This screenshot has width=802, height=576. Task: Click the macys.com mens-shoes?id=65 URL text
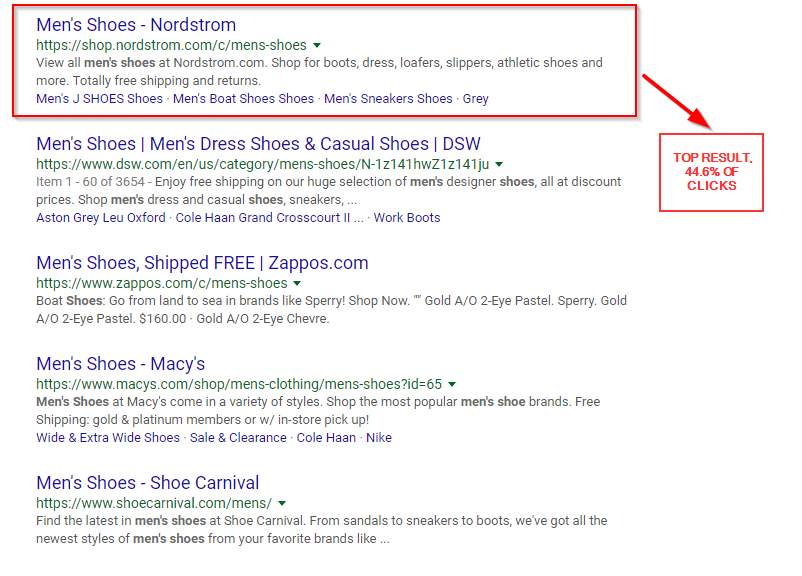point(239,384)
